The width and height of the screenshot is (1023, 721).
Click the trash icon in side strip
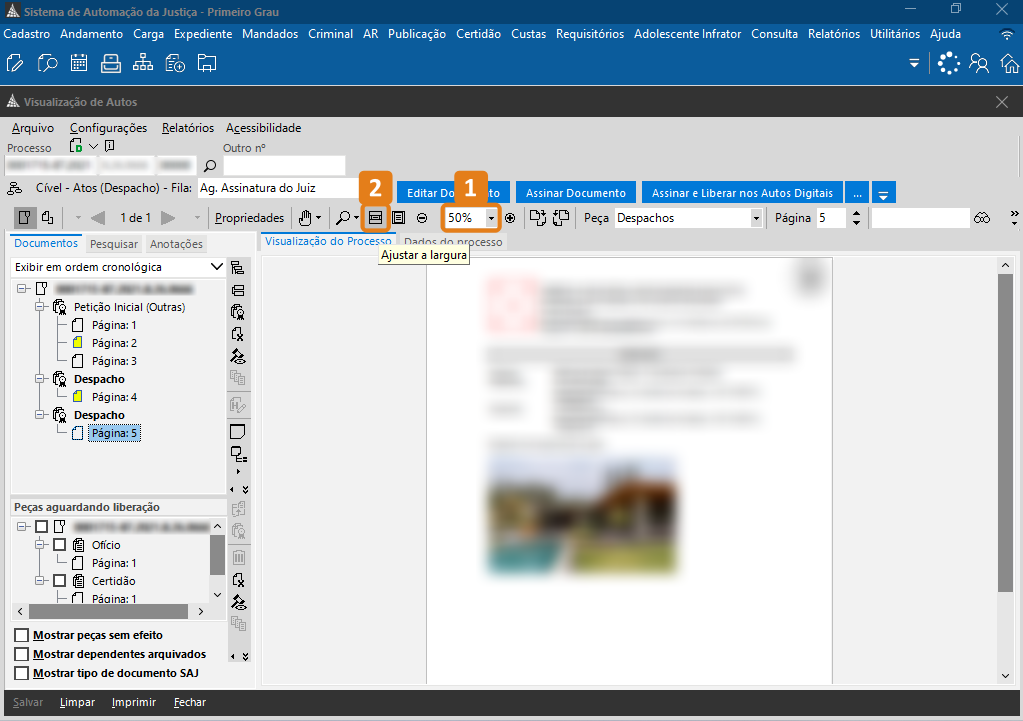coord(239,557)
